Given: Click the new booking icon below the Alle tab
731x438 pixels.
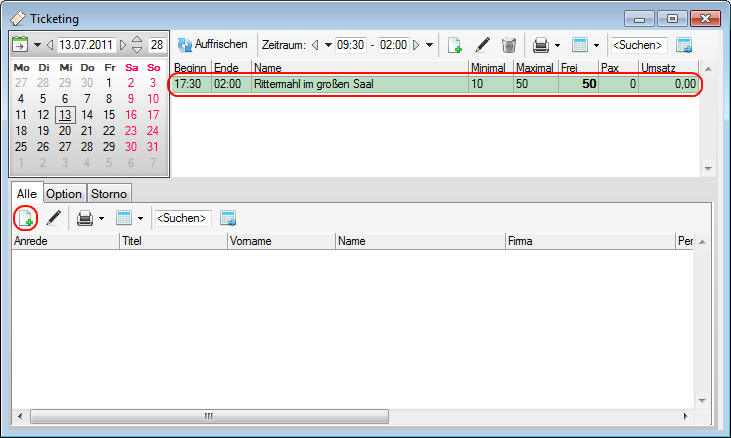Looking at the screenshot, I should (25, 217).
